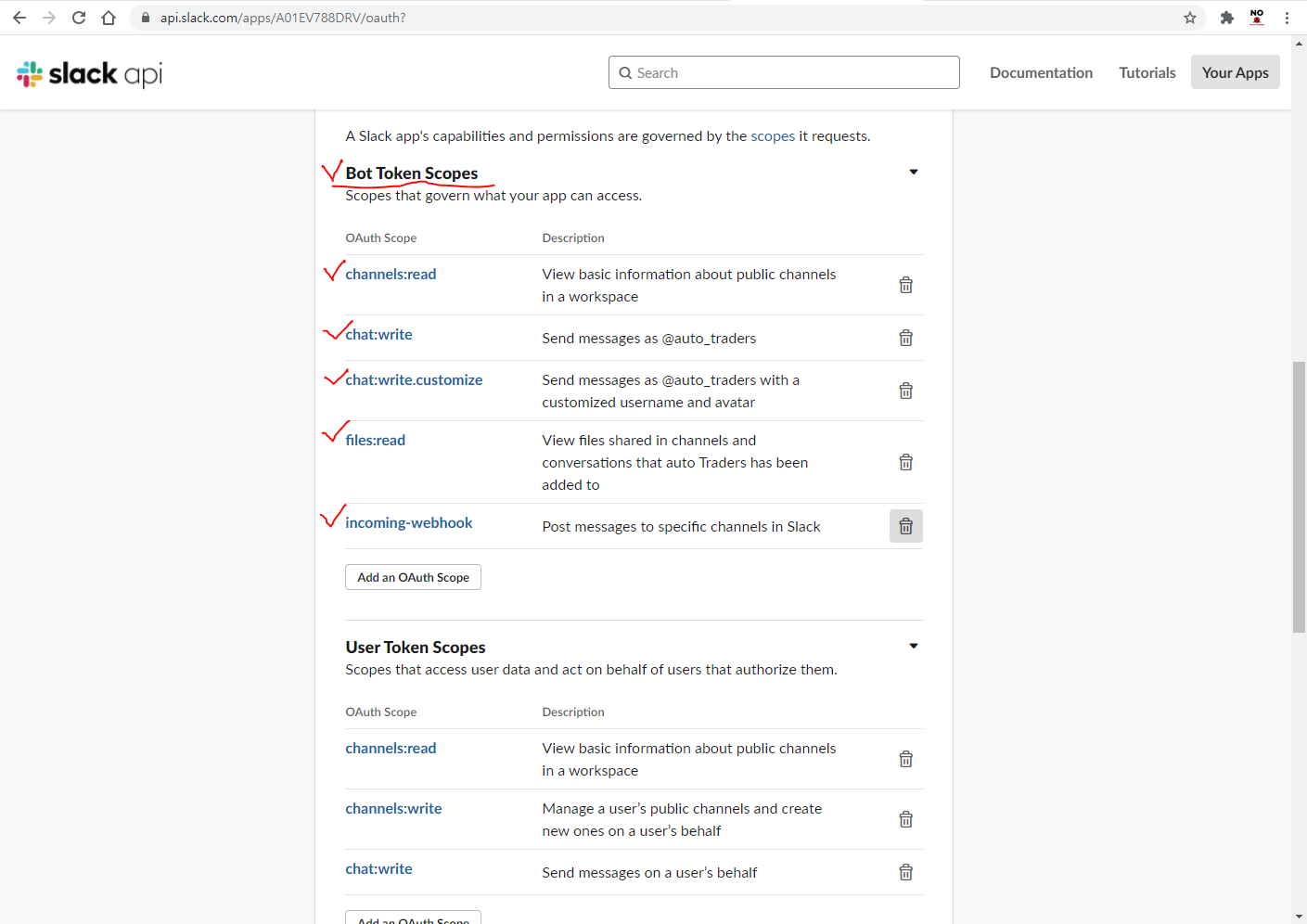This screenshot has width=1307, height=924.
Task: Click the User Token Scopes heading
Action: tap(416, 647)
